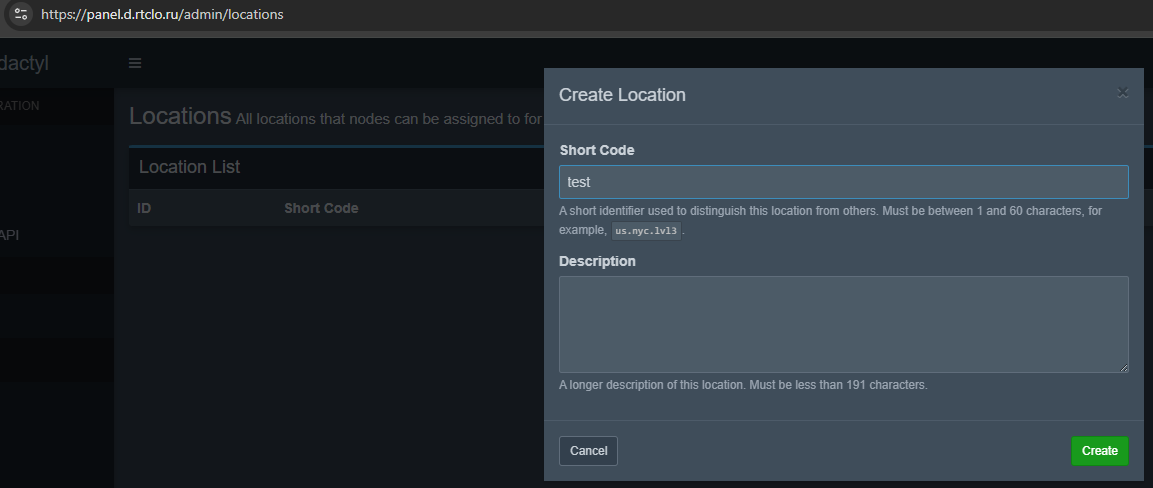Select the browser URL address bar

162,14
